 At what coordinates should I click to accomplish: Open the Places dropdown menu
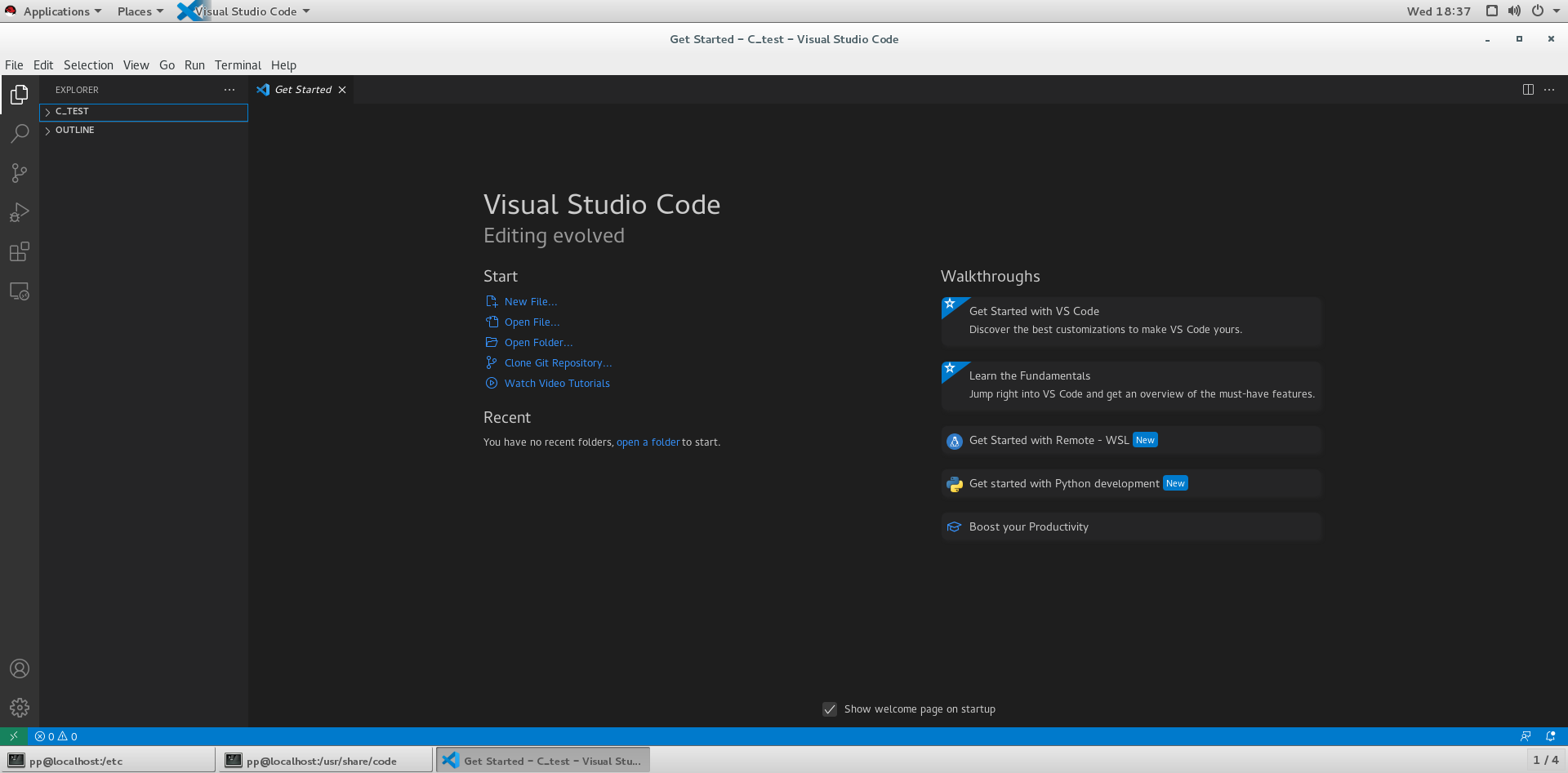point(140,11)
